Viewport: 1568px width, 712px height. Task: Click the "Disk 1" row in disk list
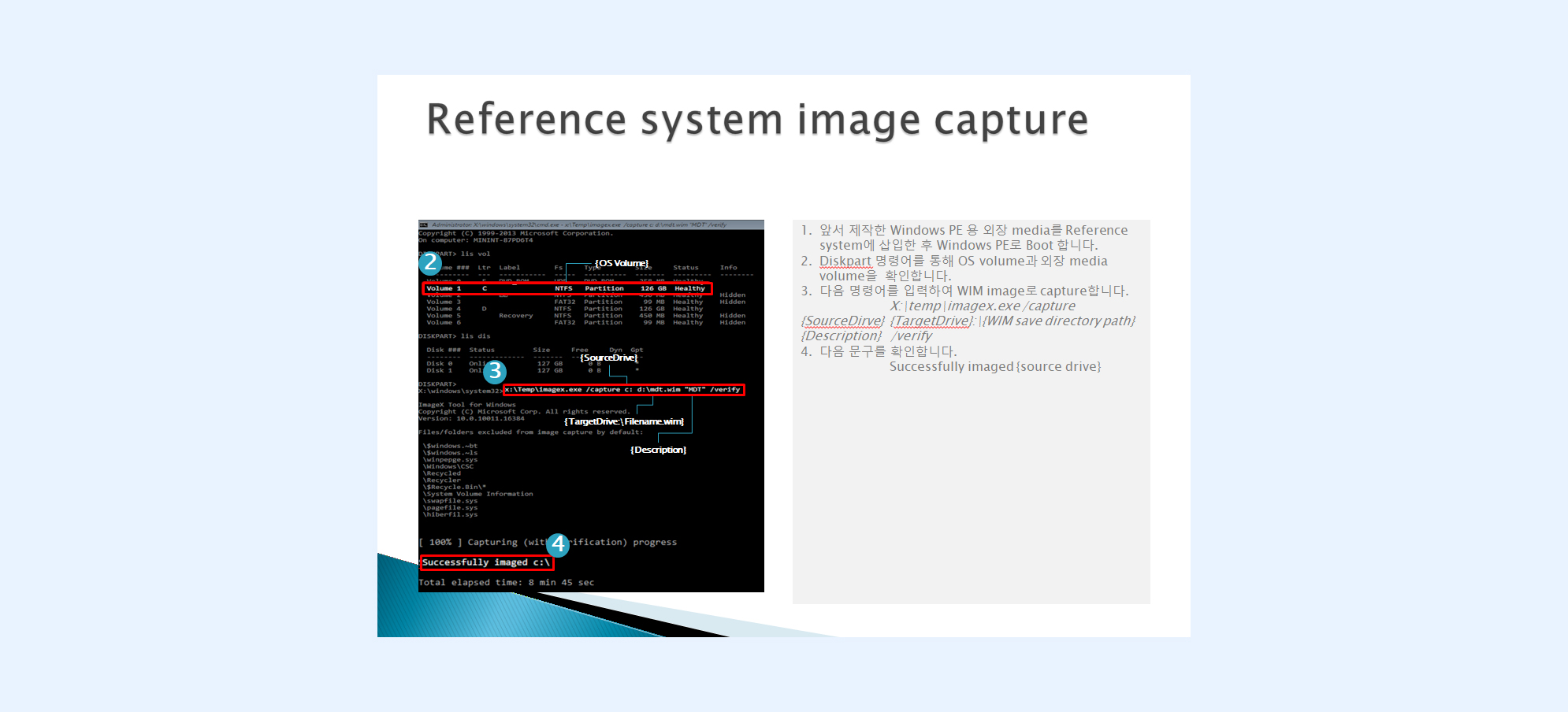coord(533,370)
